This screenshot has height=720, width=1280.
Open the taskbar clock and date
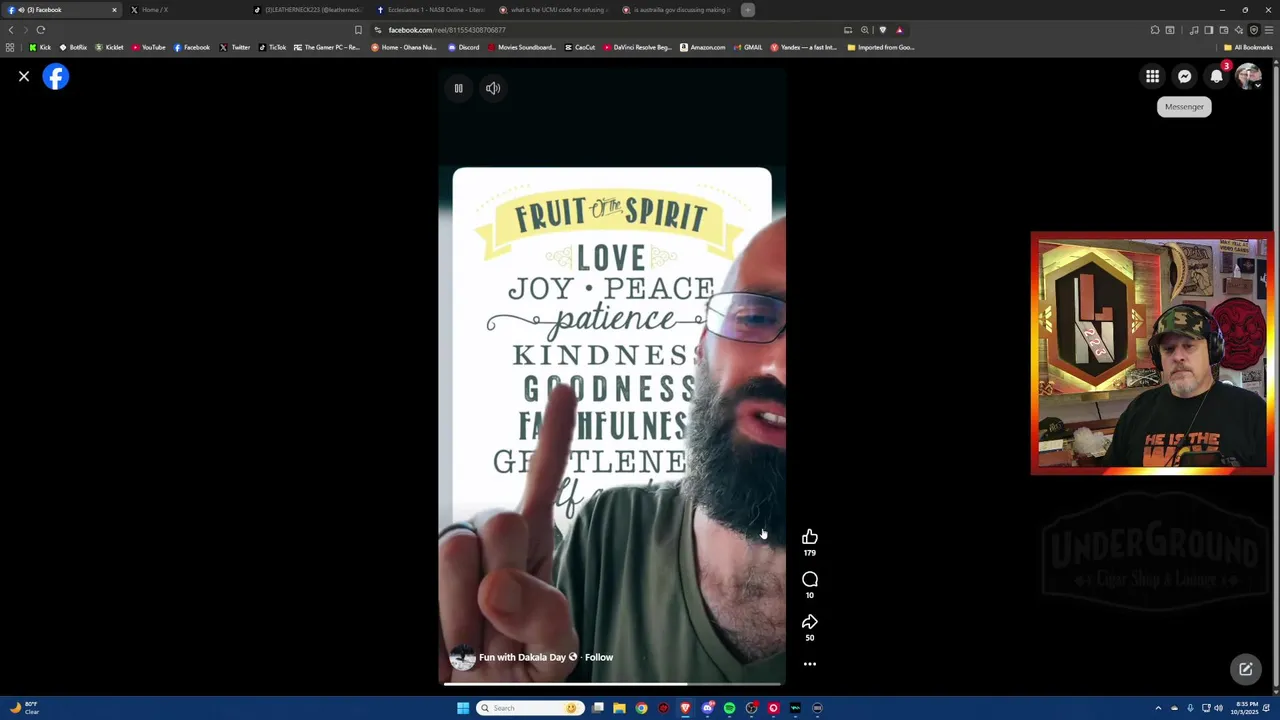(x=1246, y=708)
